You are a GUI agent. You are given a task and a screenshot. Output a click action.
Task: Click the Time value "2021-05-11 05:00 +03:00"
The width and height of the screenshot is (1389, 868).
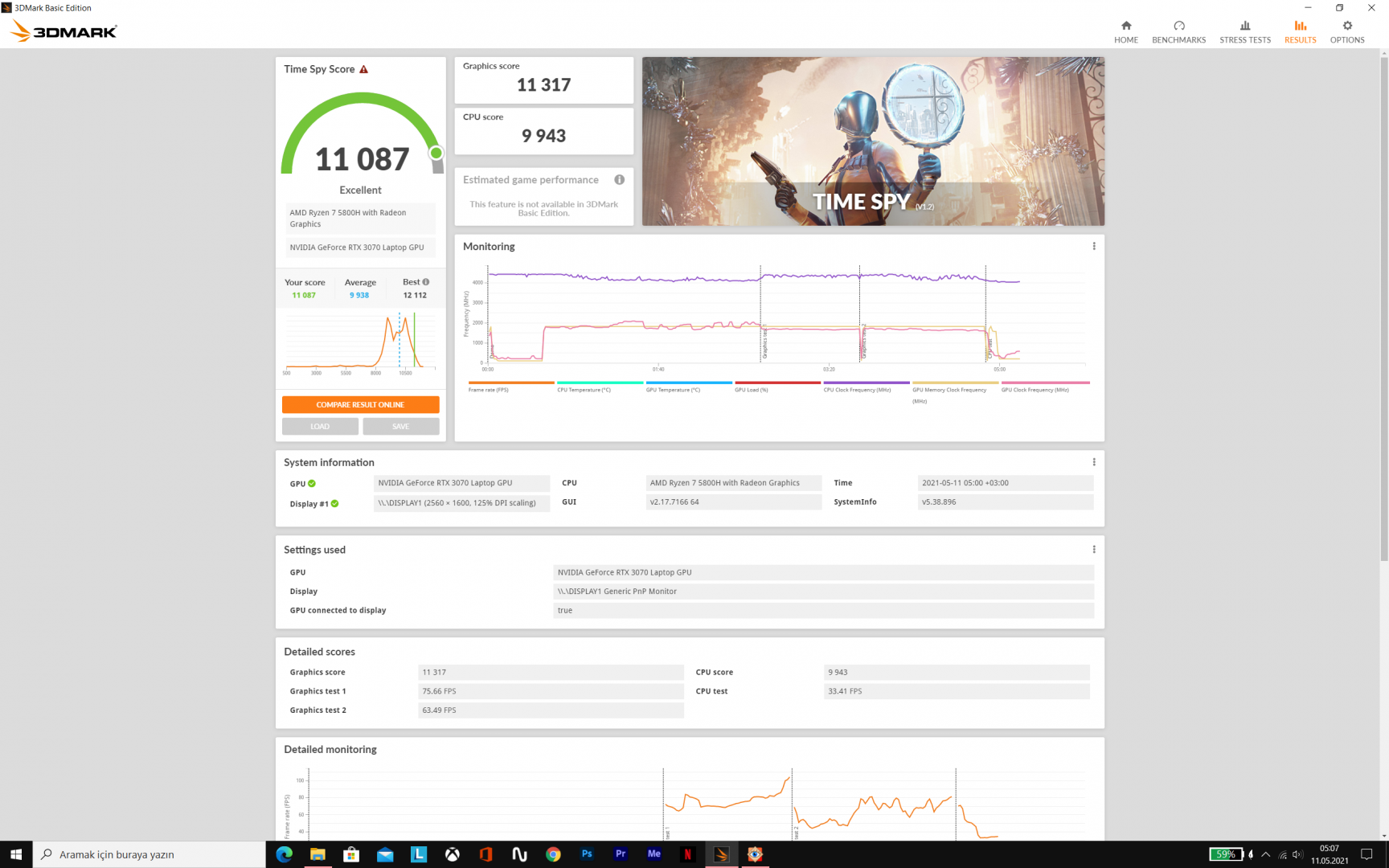coord(965,483)
